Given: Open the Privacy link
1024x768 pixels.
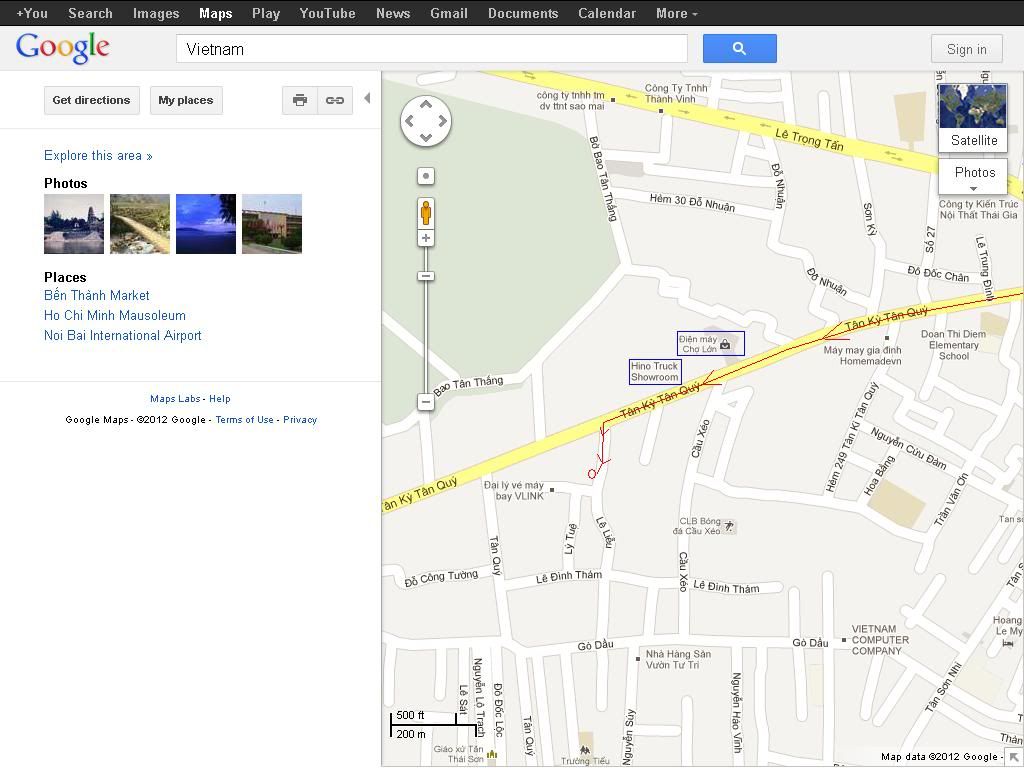Looking at the screenshot, I should (300, 419).
